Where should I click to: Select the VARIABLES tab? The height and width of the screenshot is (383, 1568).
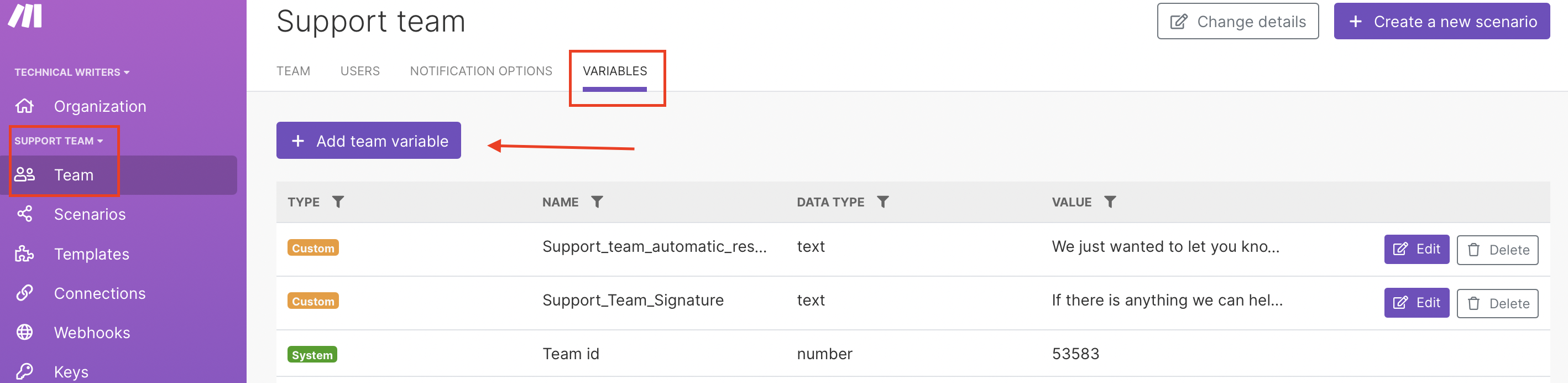click(615, 71)
